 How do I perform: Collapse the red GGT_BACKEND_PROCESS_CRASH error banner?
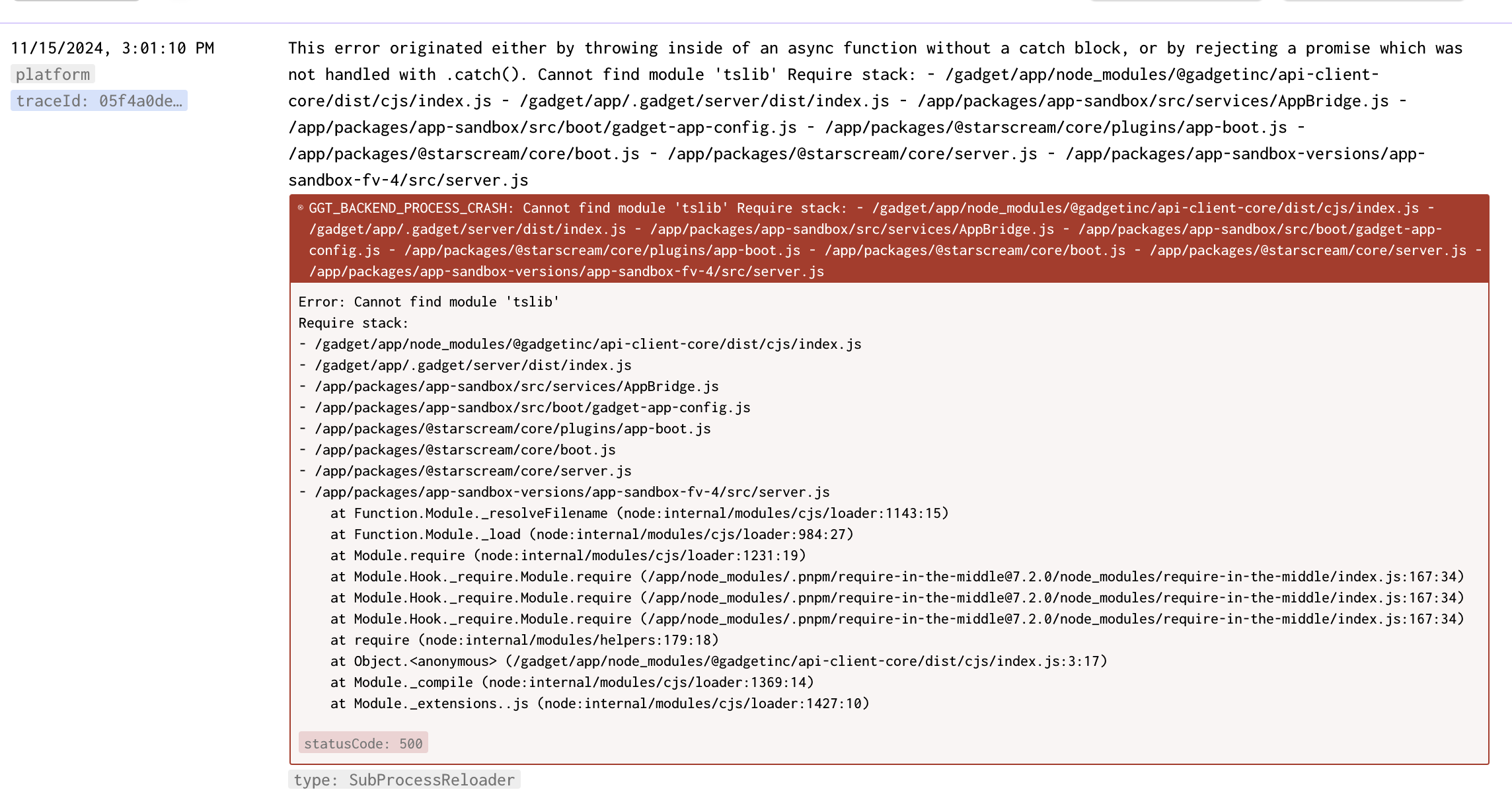tap(301, 207)
